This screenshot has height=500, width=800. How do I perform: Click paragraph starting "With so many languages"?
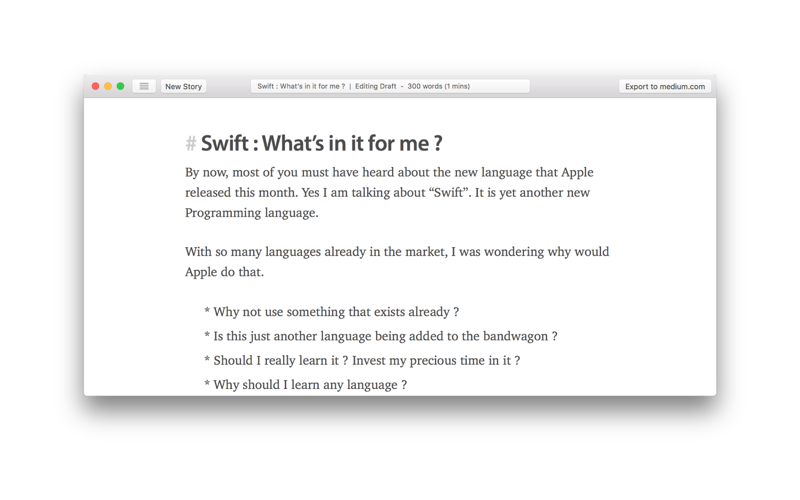[x=397, y=262]
